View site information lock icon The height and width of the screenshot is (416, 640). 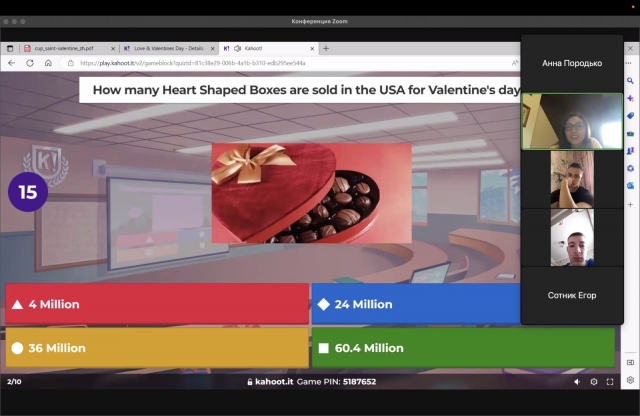click(x=71, y=63)
